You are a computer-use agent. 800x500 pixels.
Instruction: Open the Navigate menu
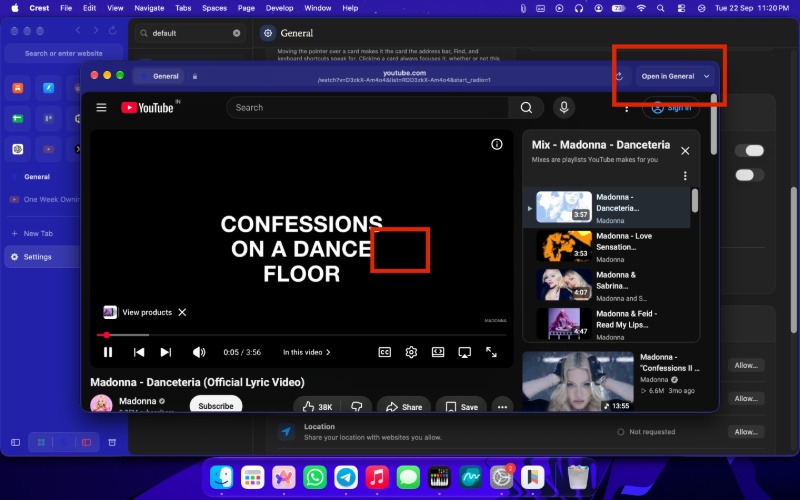[149, 8]
